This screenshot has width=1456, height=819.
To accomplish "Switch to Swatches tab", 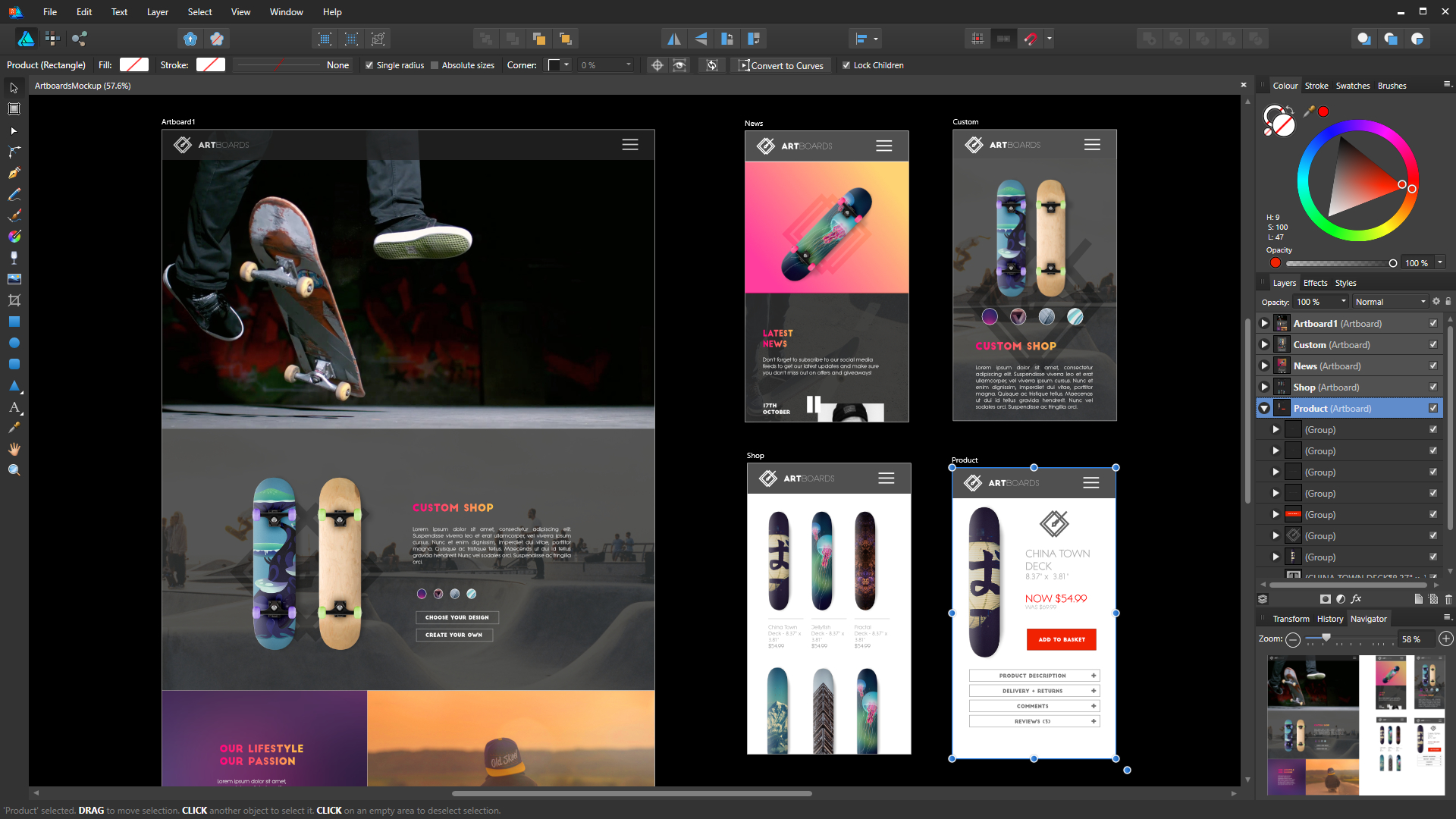I will coord(1352,86).
